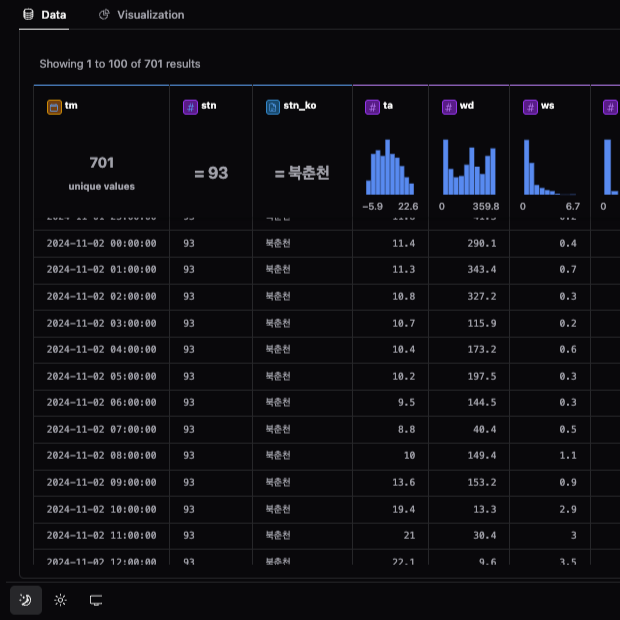Screen dimensions: 620x620
Task: Open the Visualization tab
Action: (150, 15)
